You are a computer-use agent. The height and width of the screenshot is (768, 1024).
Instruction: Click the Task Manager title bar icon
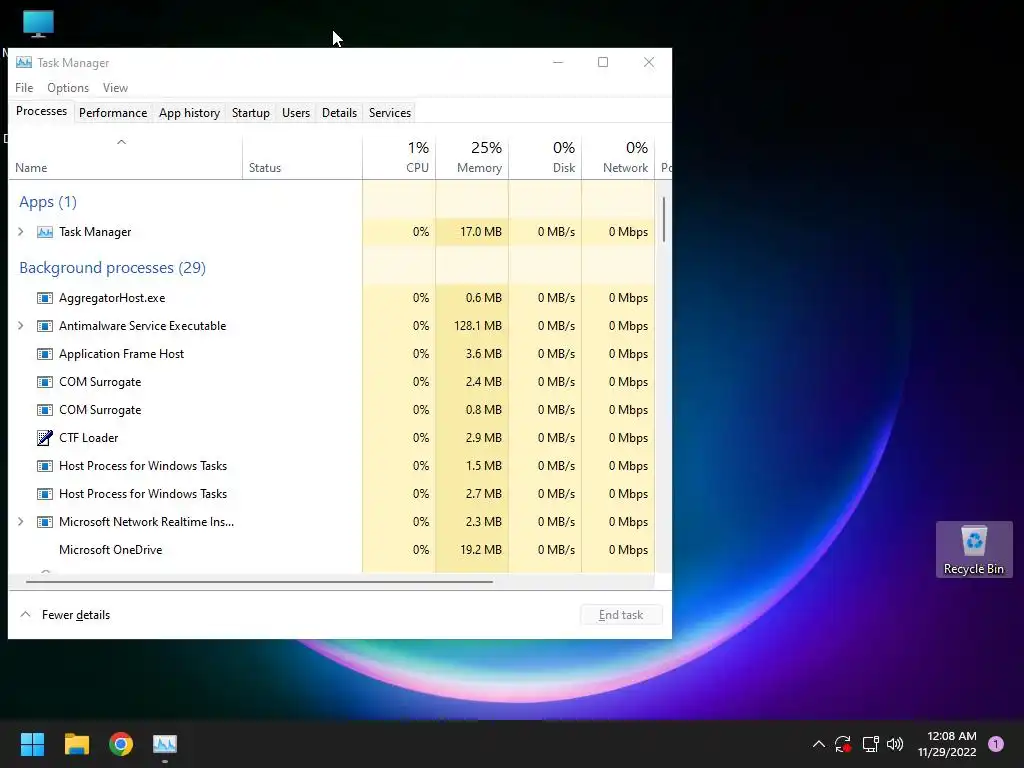coord(24,63)
